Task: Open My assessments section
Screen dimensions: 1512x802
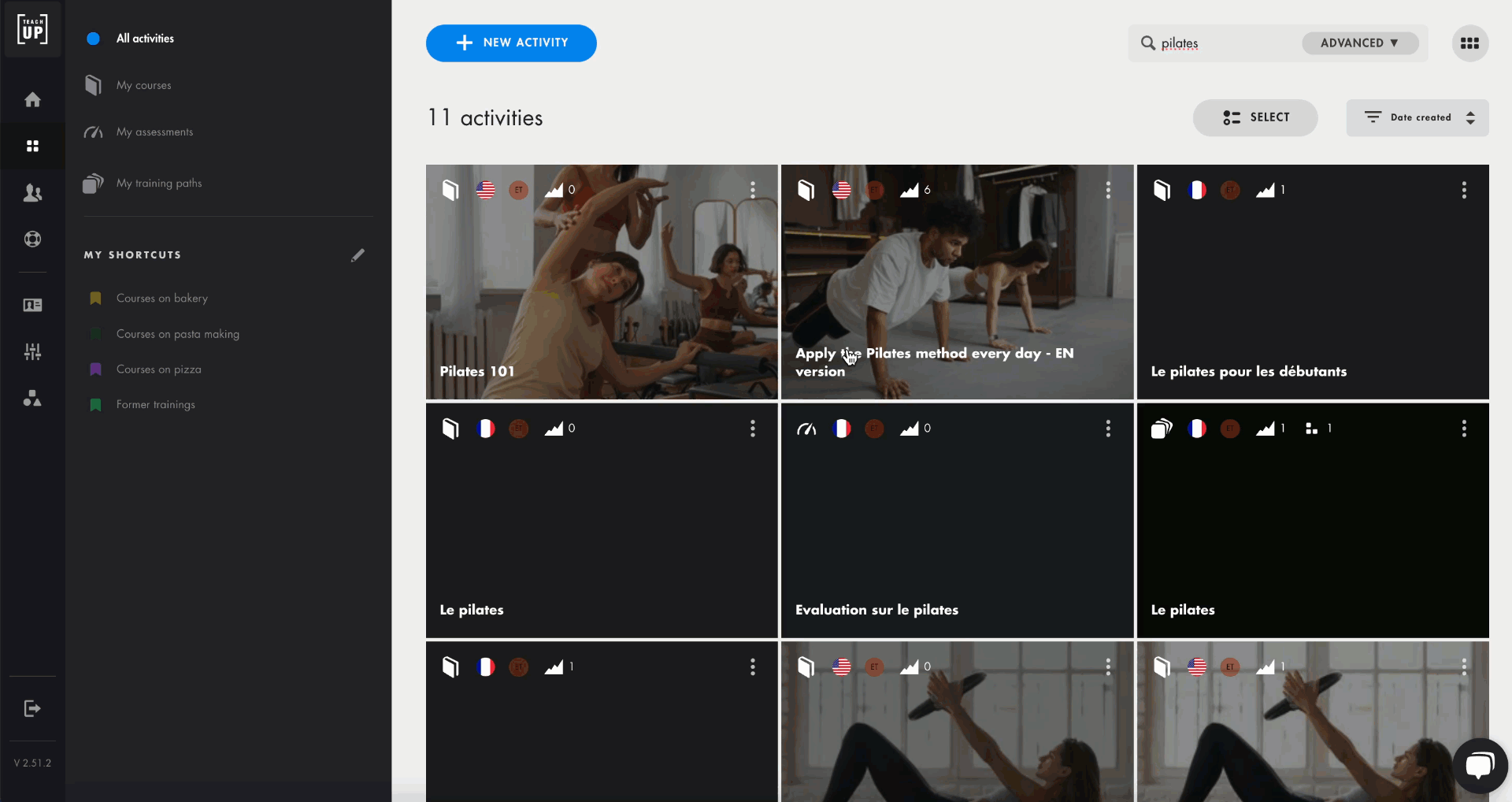Action: (154, 132)
